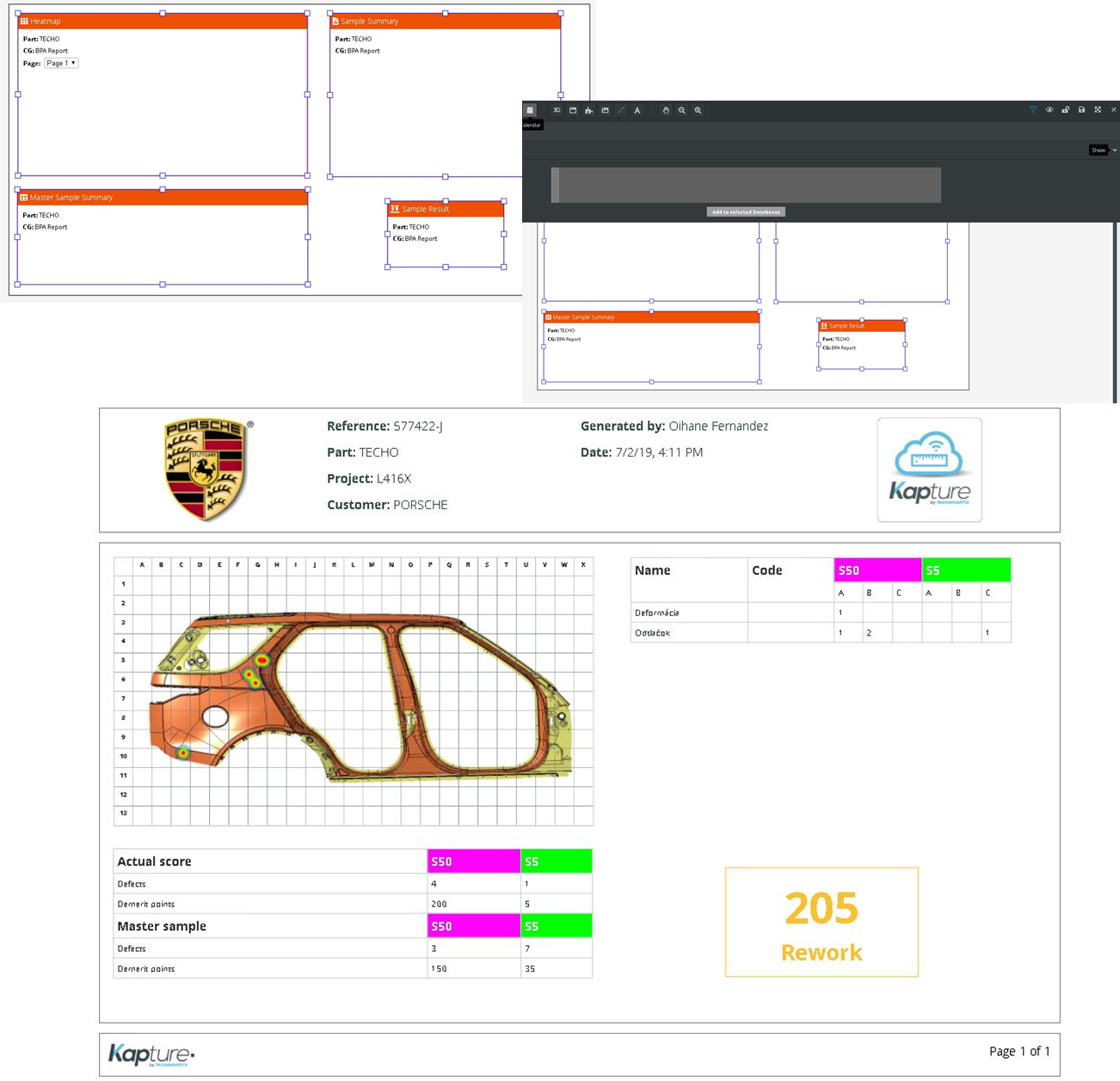Click the 'Project: L416X' text
Viewport: 1120px width, 1081px height.
[x=369, y=478]
